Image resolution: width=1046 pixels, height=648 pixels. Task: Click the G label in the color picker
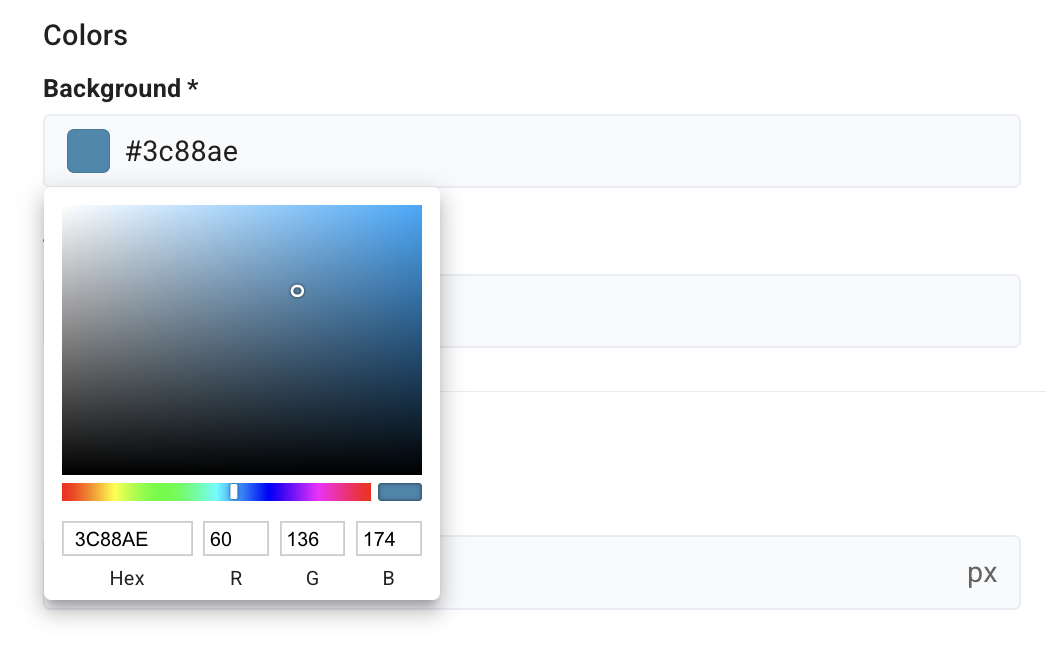[x=312, y=579]
